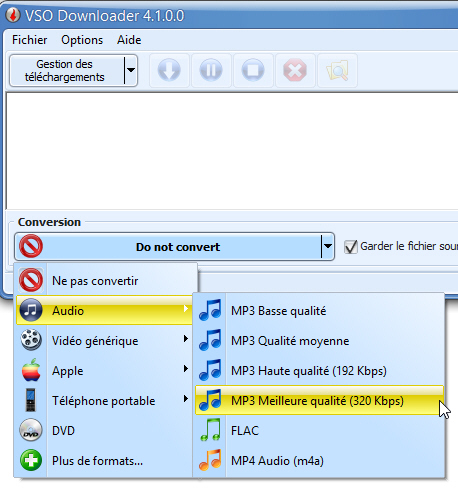Open Plus de formats... entry
Screen dimensions: 458x490
click(x=104, y=460)
